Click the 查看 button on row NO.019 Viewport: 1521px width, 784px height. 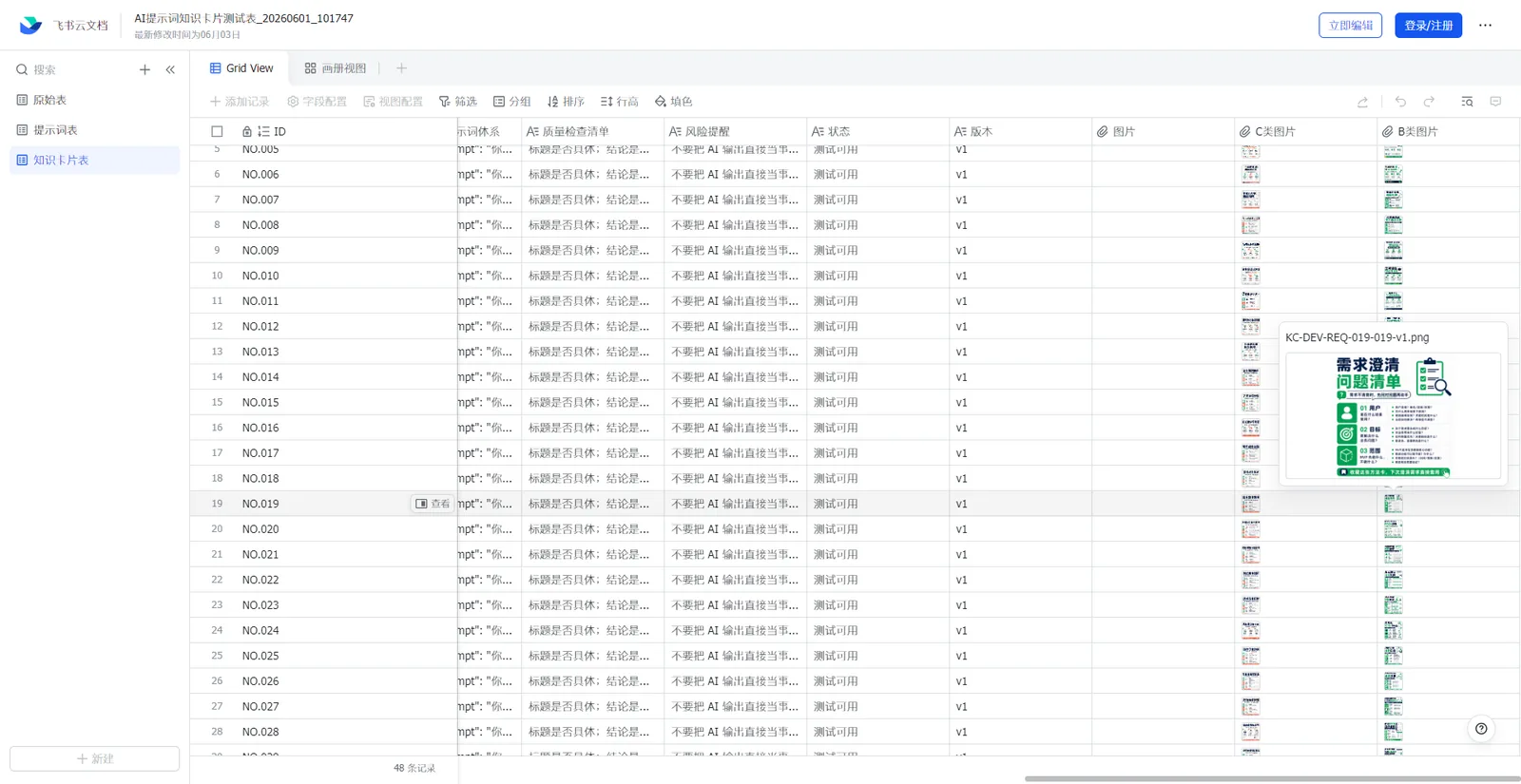[x=433, y=504]
